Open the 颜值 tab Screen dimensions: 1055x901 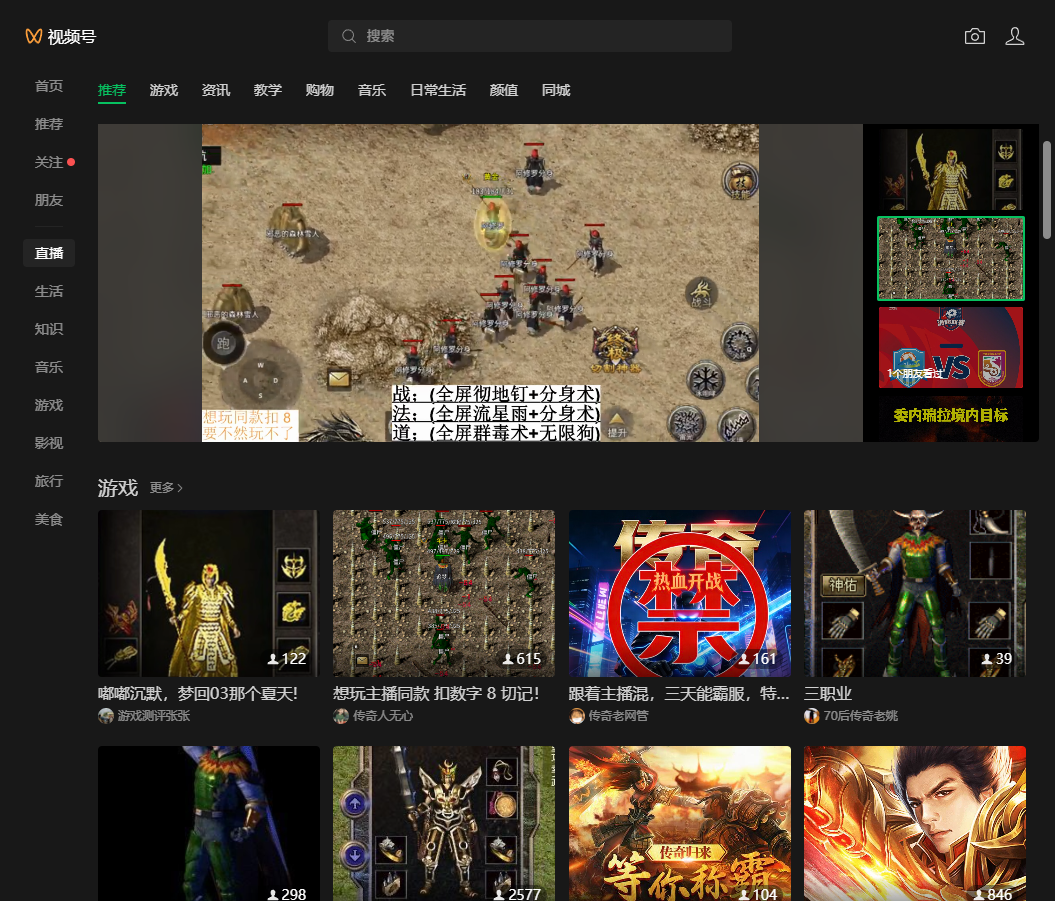[x=504, y=90]
